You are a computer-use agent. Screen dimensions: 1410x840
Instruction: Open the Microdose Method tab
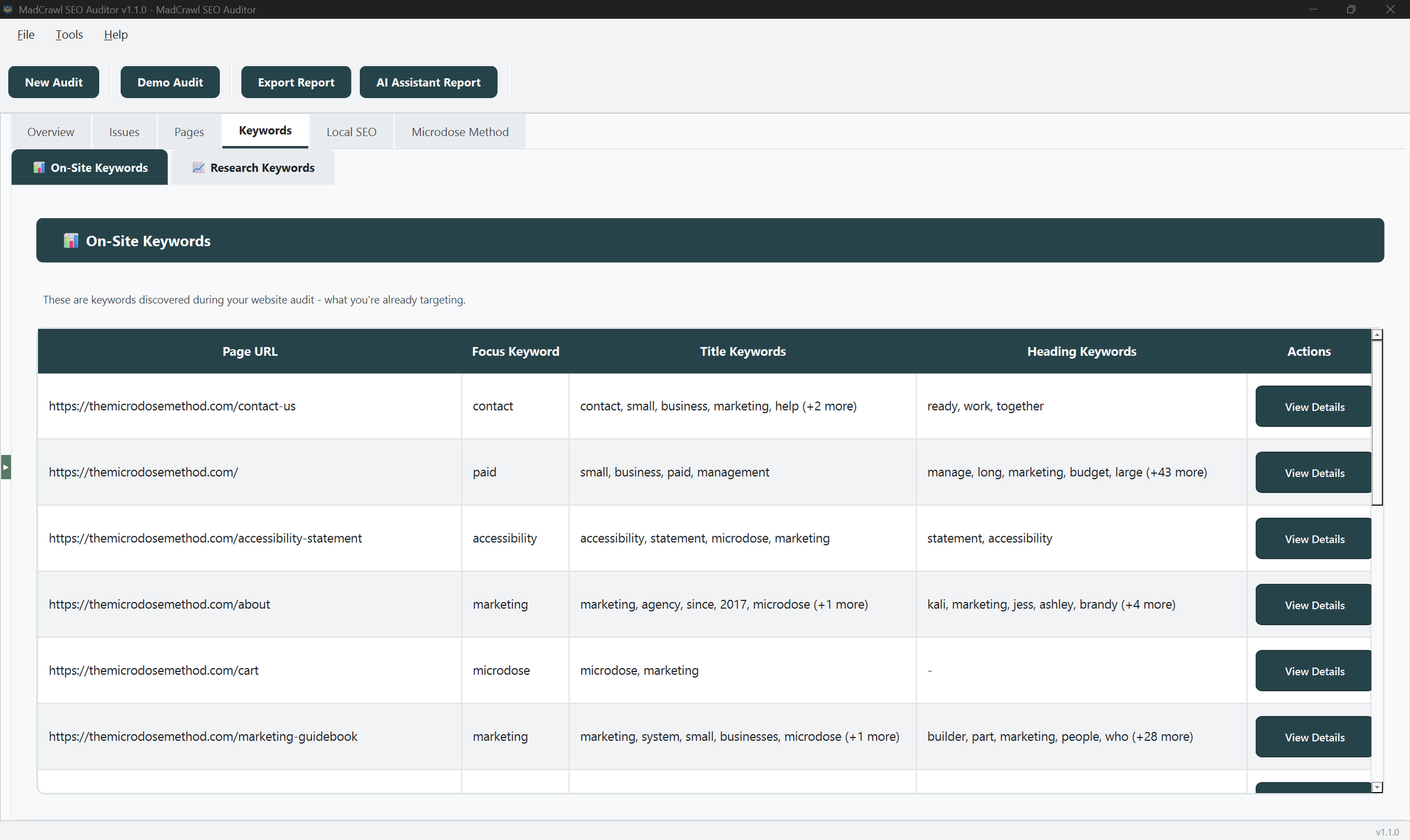tap(460, 131)
